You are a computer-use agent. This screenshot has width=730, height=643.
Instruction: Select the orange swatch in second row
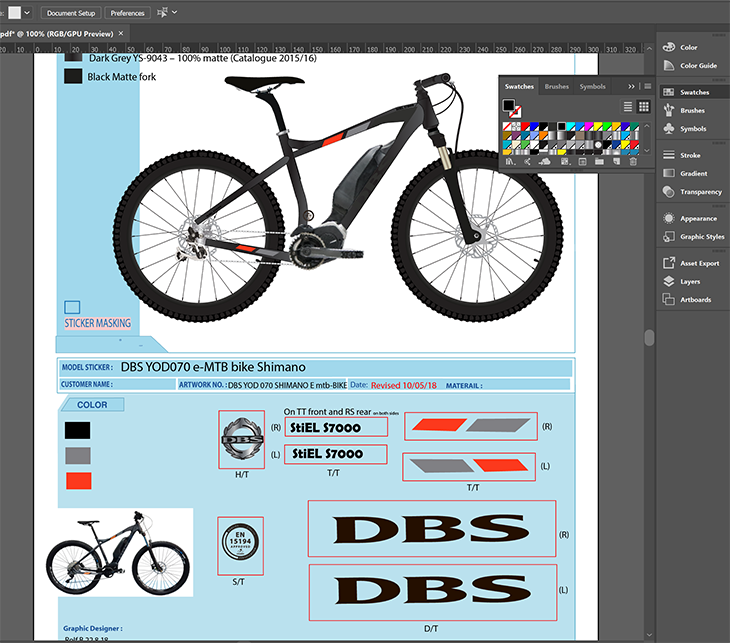(543, 135)
